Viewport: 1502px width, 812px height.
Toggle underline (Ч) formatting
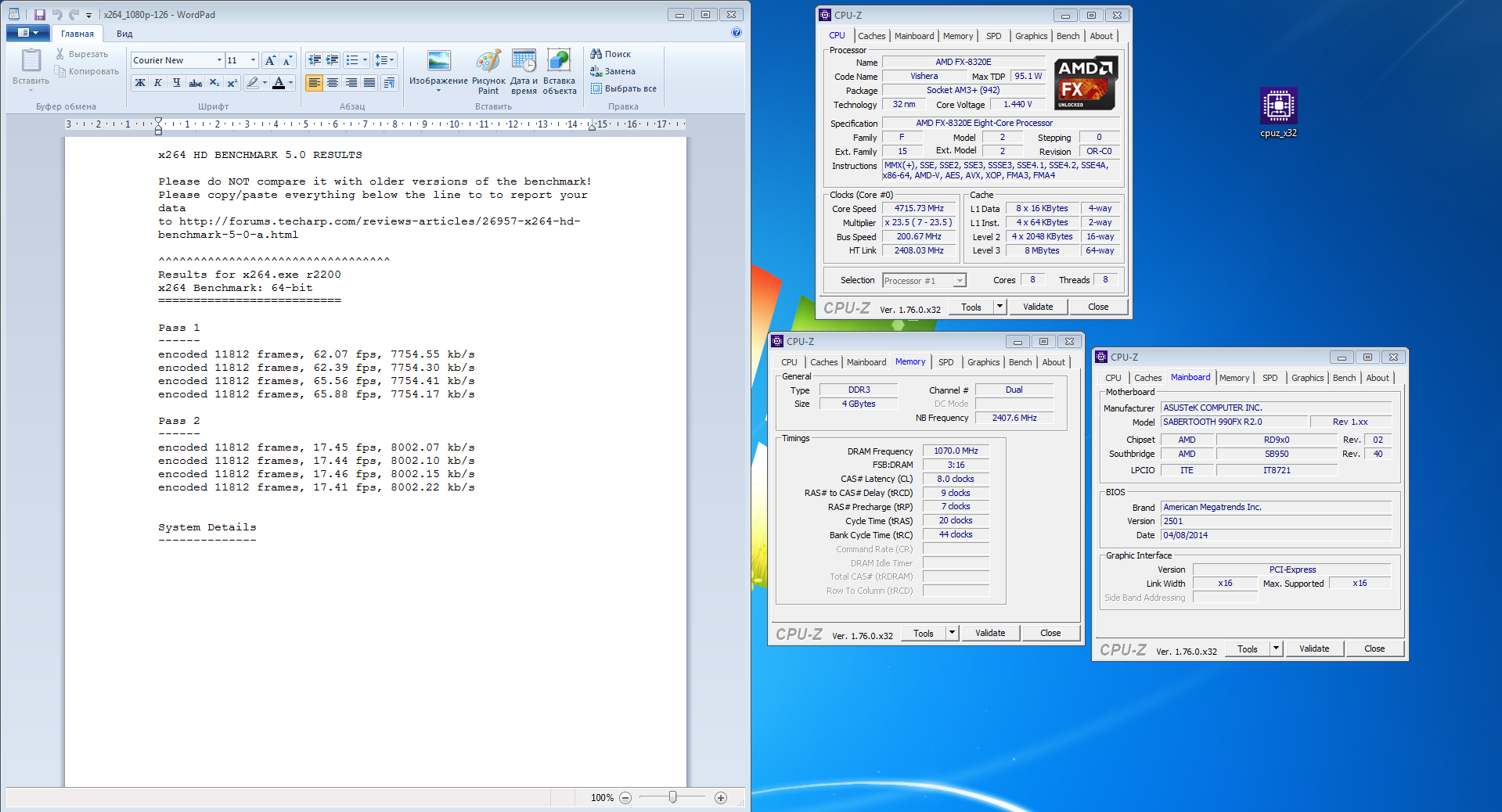(x=176, y=83)
